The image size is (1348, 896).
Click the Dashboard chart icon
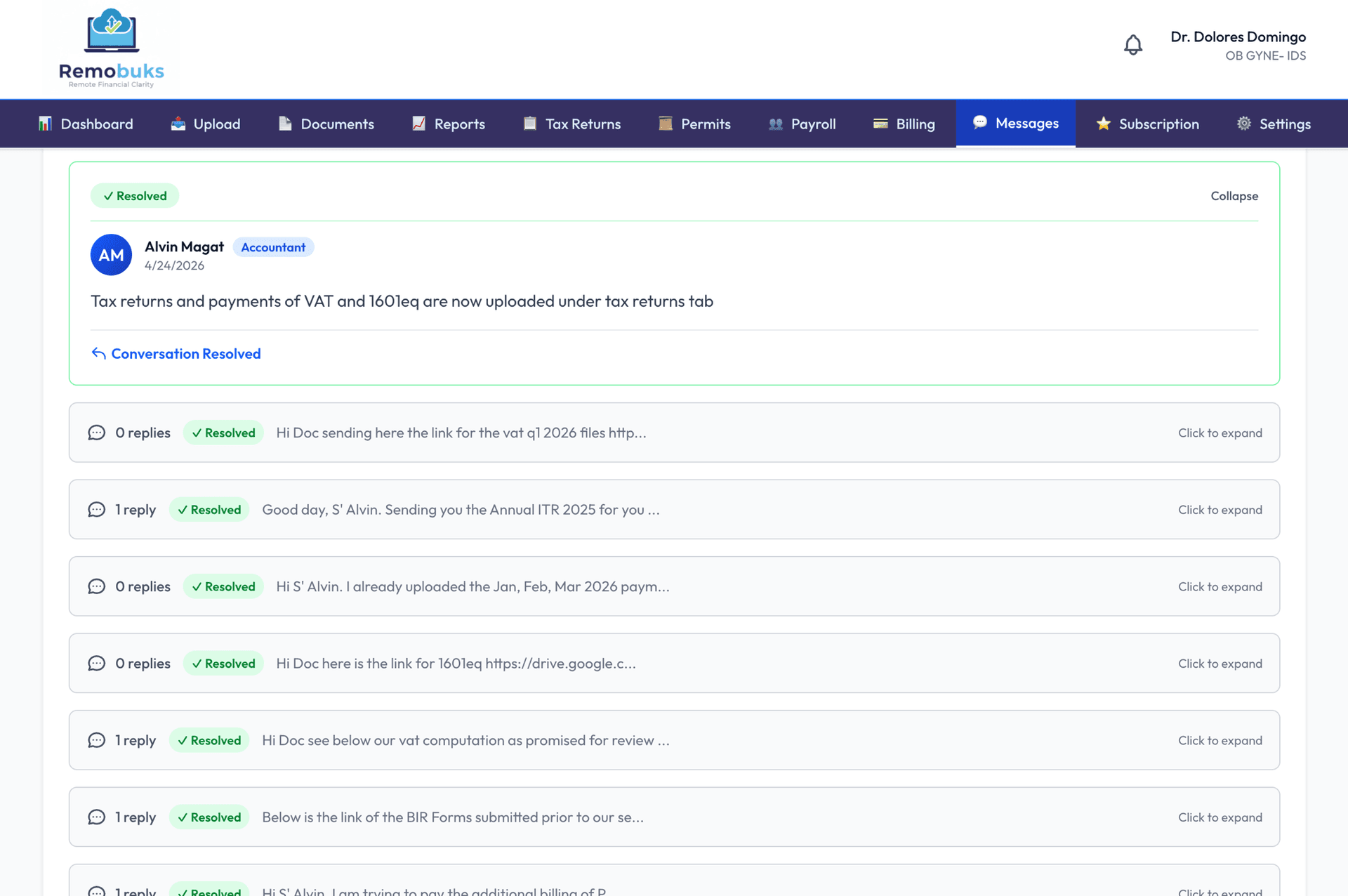45,124
